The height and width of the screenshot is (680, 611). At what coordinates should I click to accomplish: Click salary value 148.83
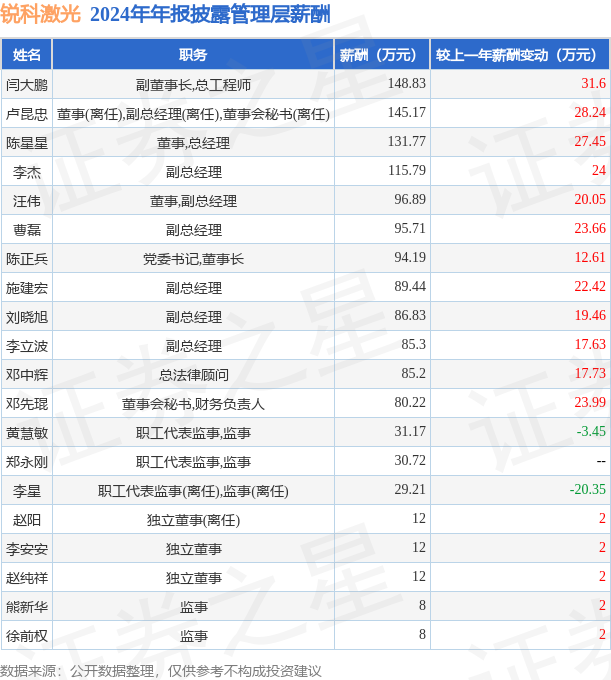(407, 83)
